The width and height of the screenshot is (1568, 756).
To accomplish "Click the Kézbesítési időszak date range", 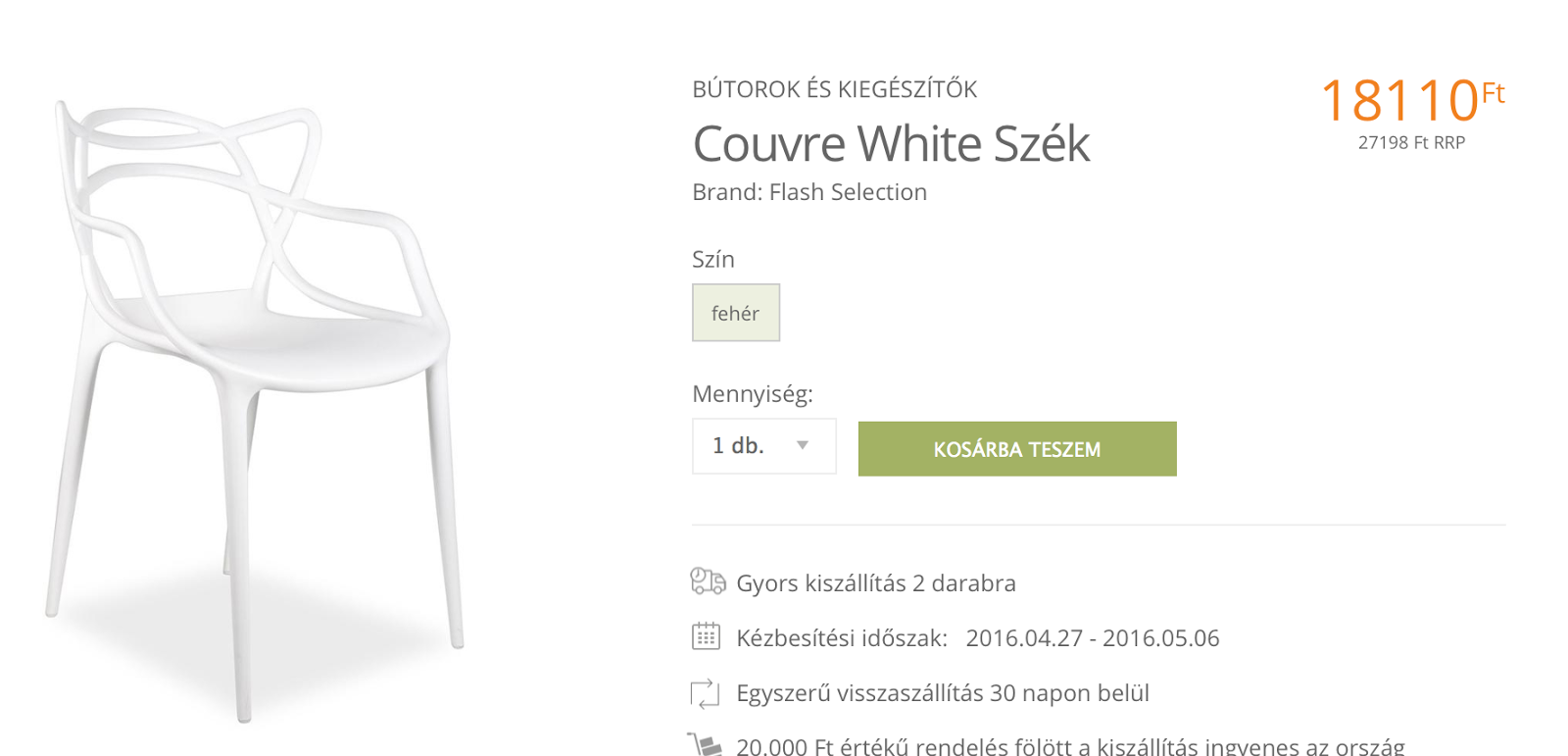I will click(x=1093, y=638).
